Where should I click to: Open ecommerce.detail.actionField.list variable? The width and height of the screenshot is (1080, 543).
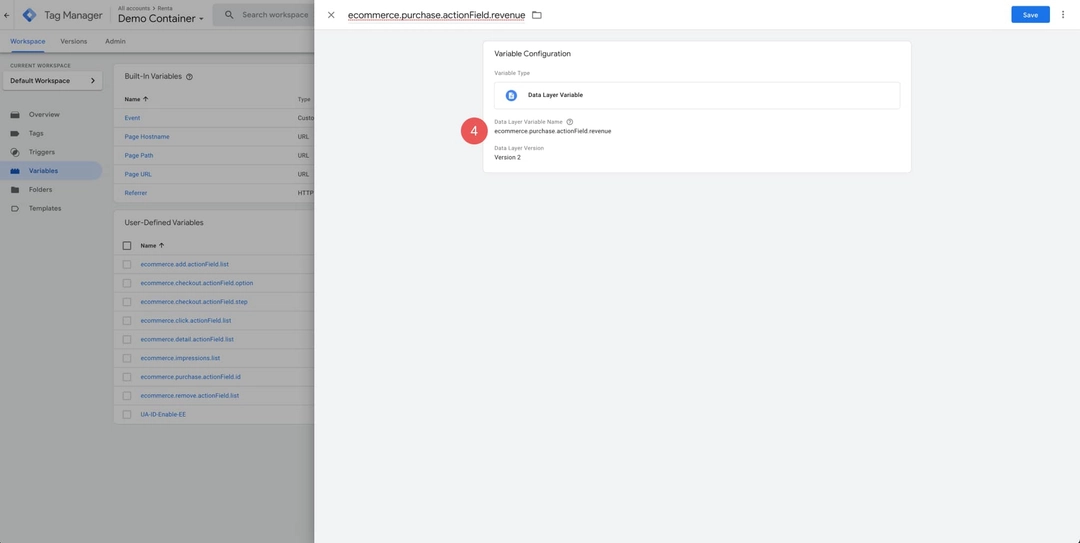point(187,339)
